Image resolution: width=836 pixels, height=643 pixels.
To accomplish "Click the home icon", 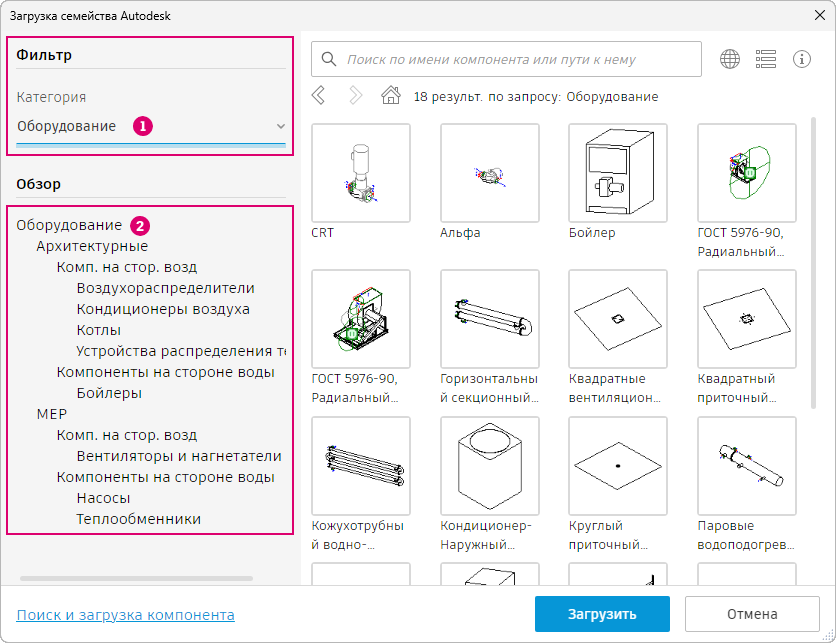I will tap(391, 95).
